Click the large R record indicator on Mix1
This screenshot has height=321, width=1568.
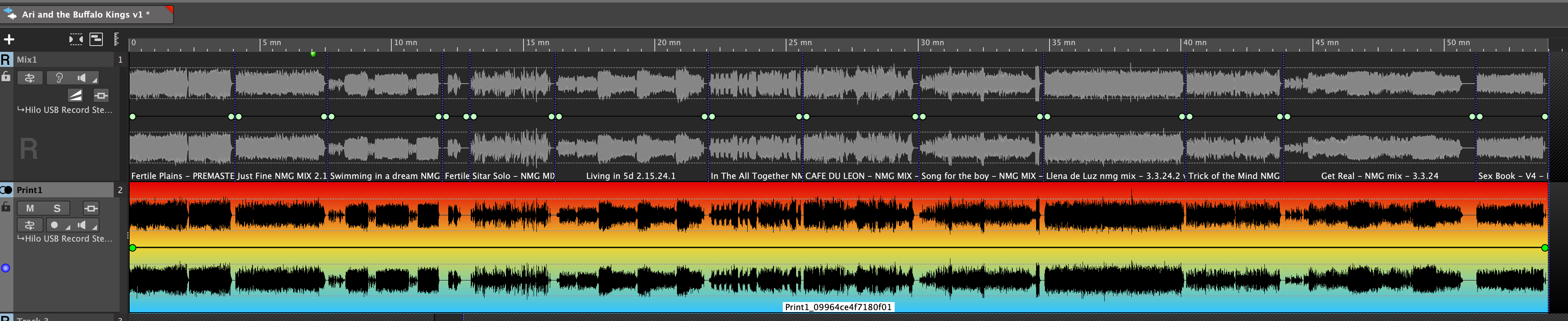click(28, 149)
